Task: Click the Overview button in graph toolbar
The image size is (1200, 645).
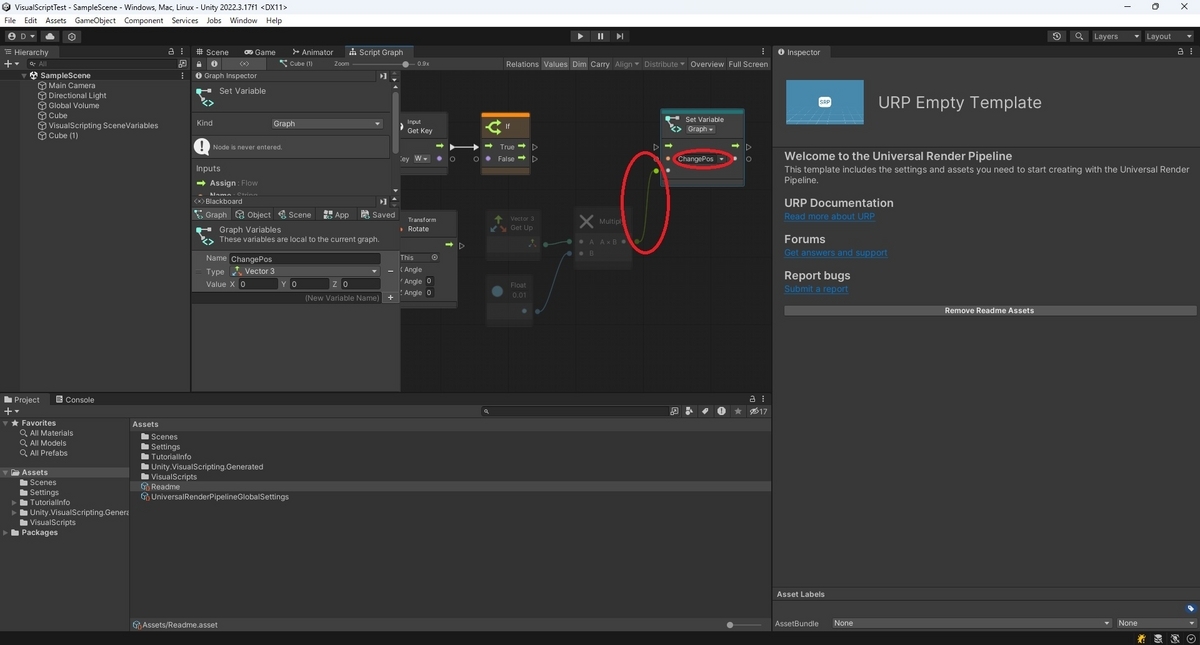Action: pos(707,64)
